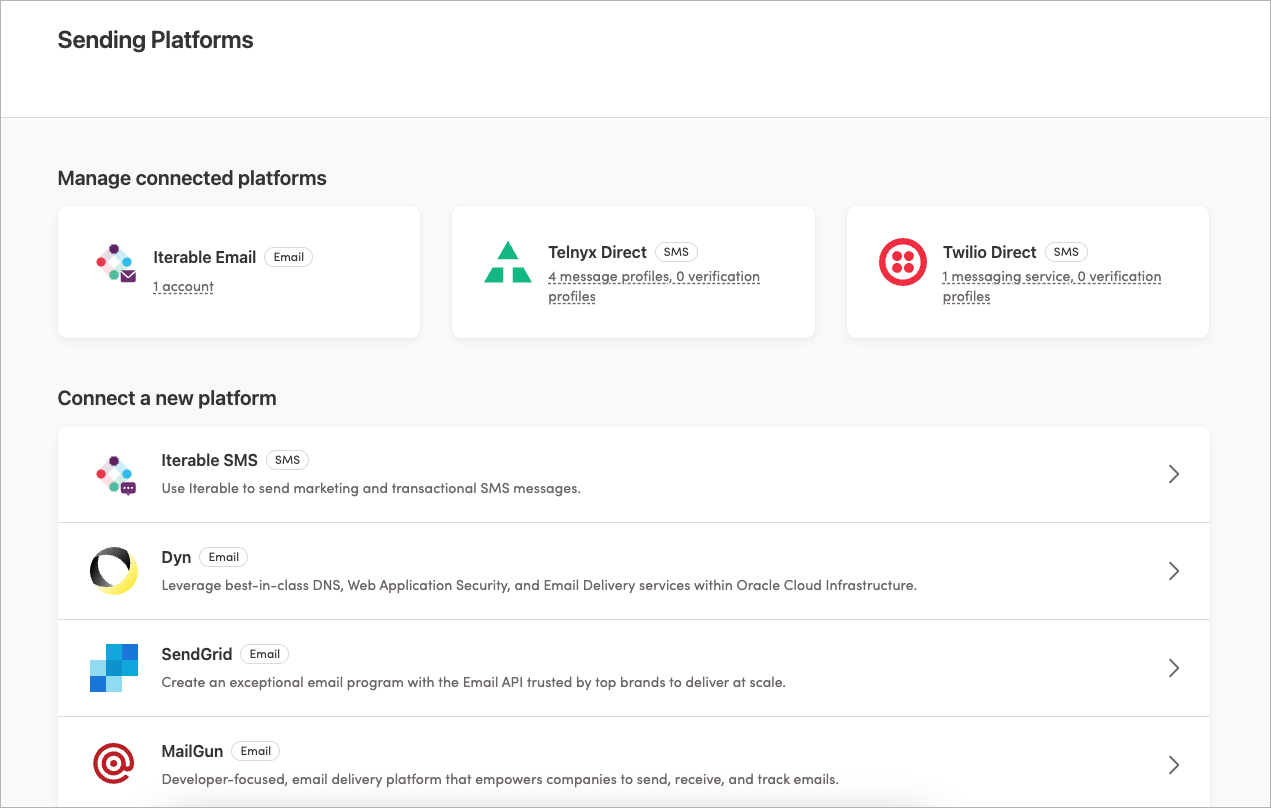The height and width of the screenshot is (808, 1271).
Task: Click the Telnyx Direct card title
Action: point(598,252)
